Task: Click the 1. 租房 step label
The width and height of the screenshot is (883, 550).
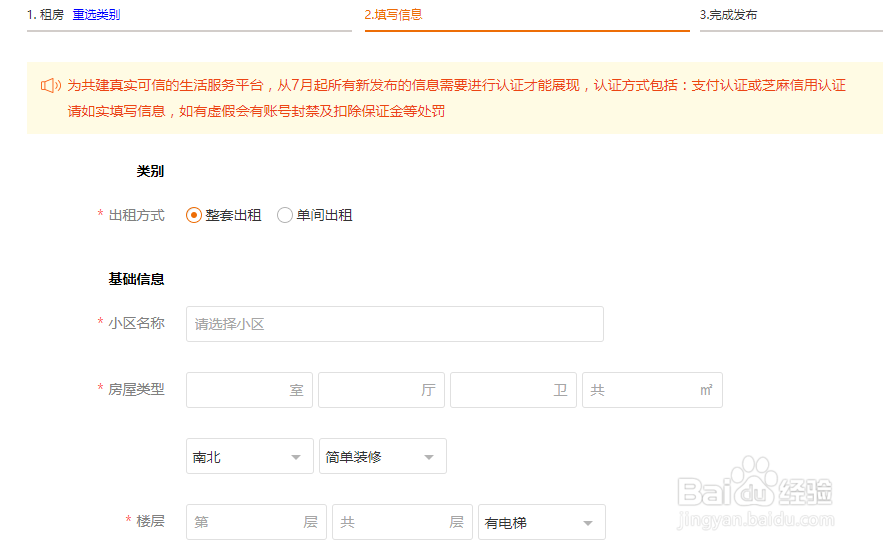Action: coord(45,15)
